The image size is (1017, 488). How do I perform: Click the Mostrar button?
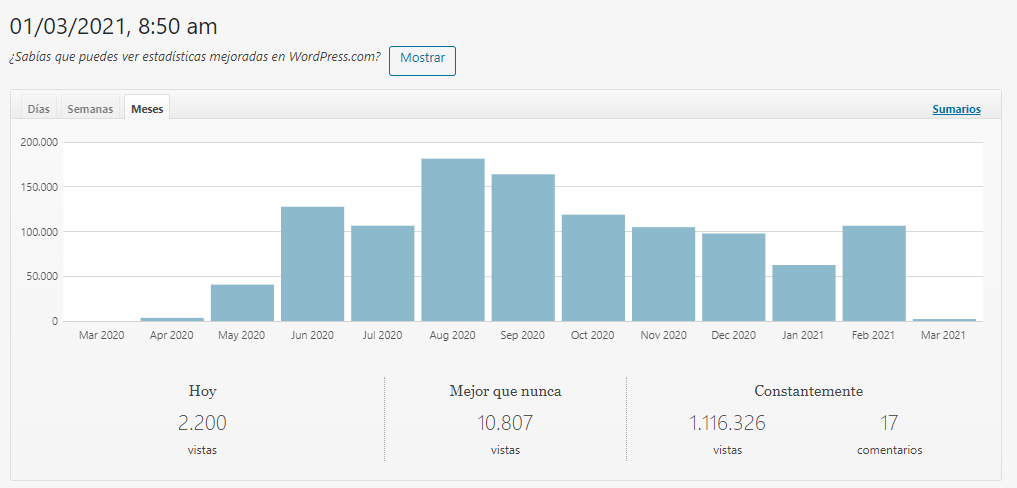(422, 59)
